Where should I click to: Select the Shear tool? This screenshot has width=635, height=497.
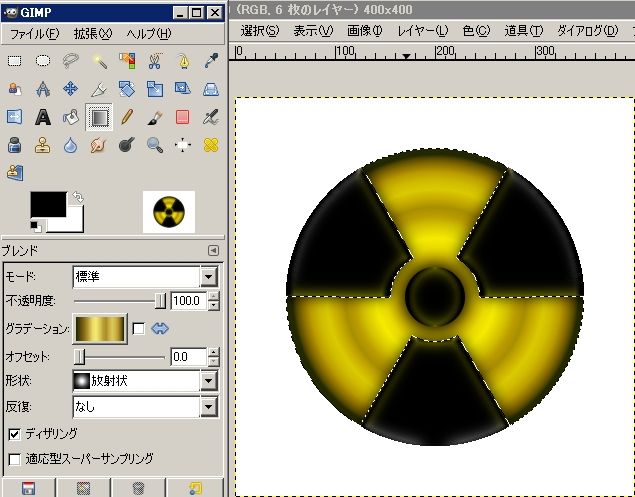[x=183, y=89]
